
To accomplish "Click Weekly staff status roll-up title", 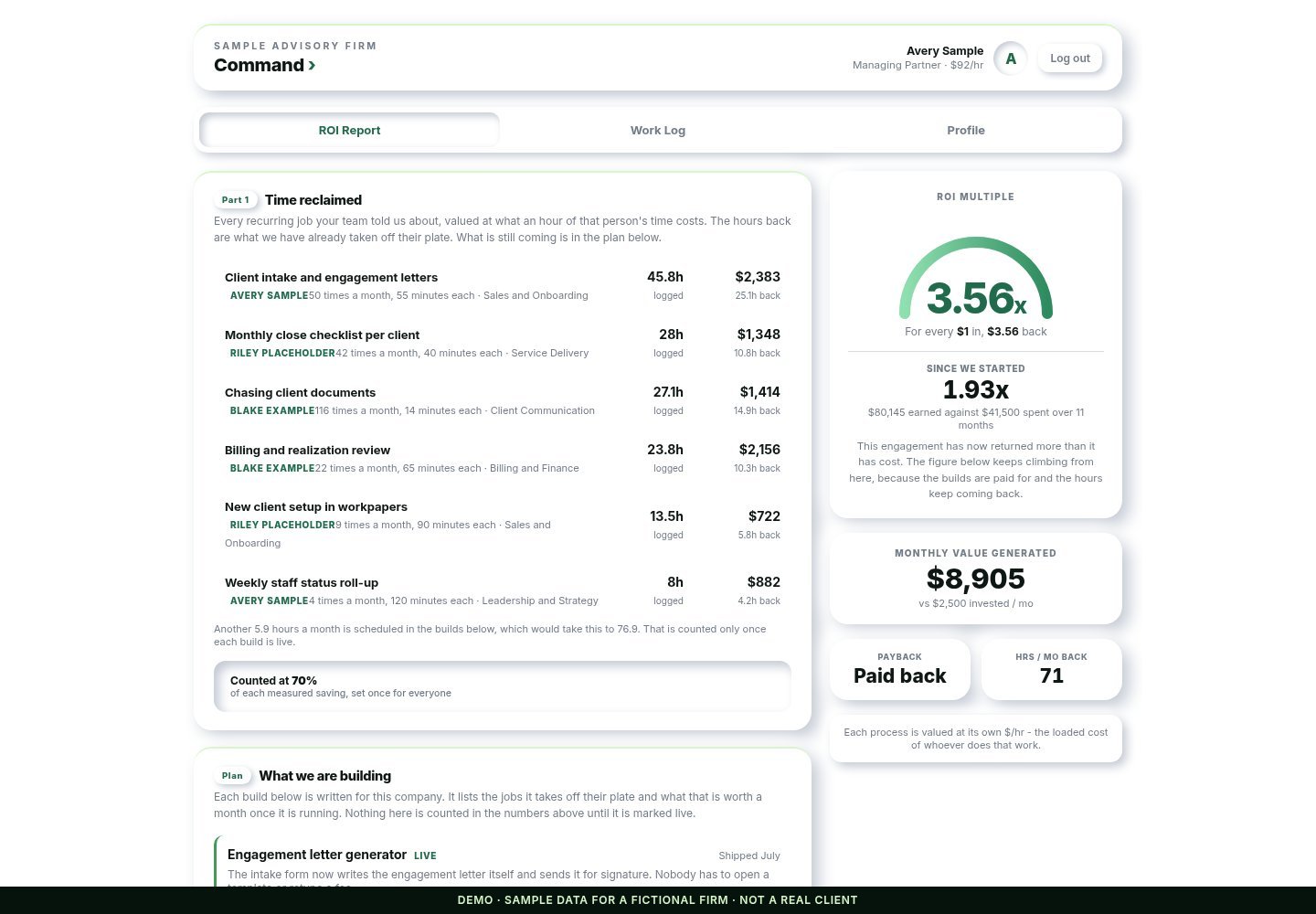I will (x=302, y=583).
